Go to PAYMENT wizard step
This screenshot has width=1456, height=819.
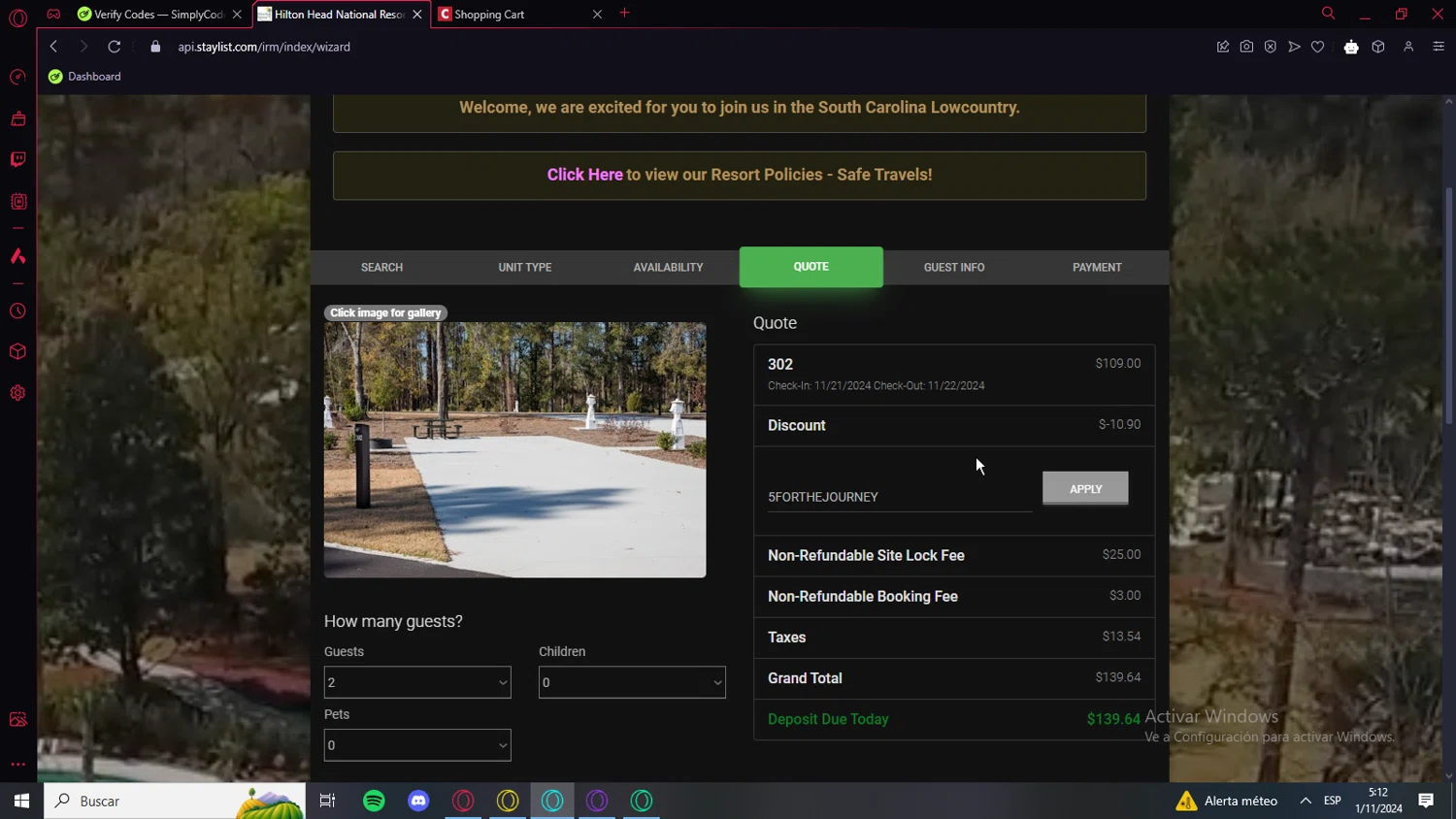1097,267
